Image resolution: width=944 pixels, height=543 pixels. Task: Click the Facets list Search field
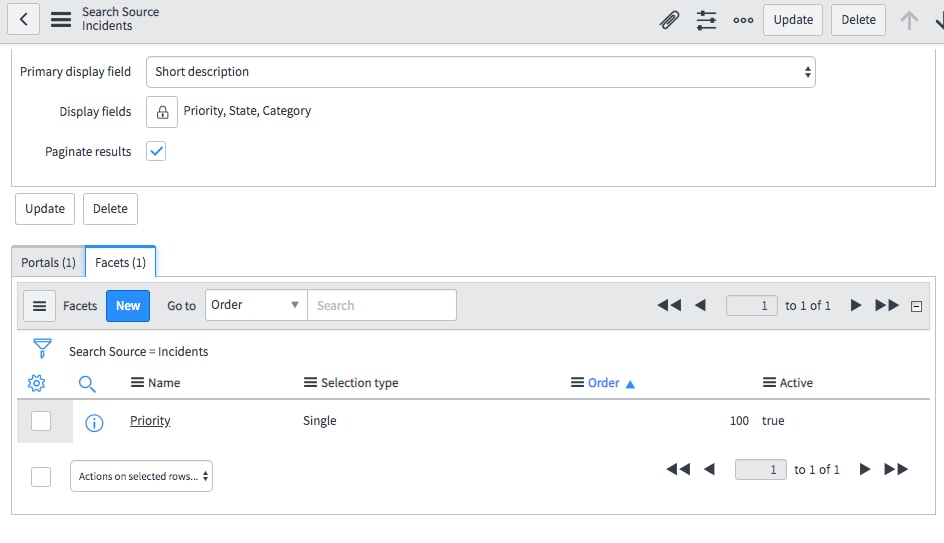(381, 305)
